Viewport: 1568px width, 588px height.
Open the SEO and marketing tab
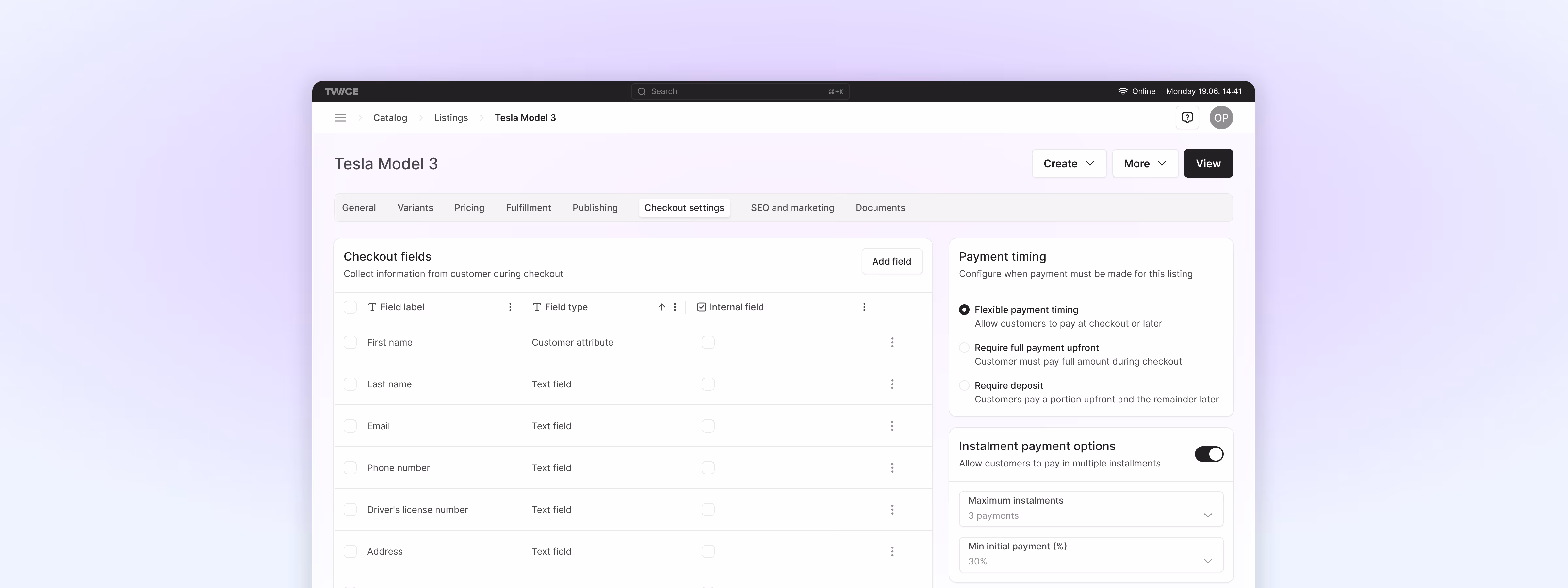coord(792,208)
